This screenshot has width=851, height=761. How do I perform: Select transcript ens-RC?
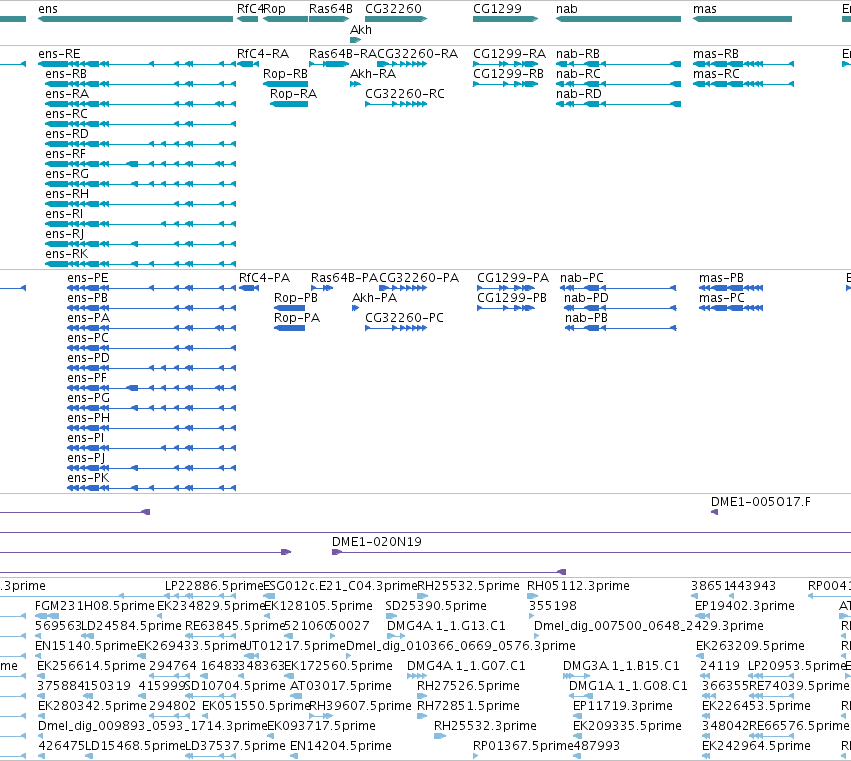pos(141,124)
